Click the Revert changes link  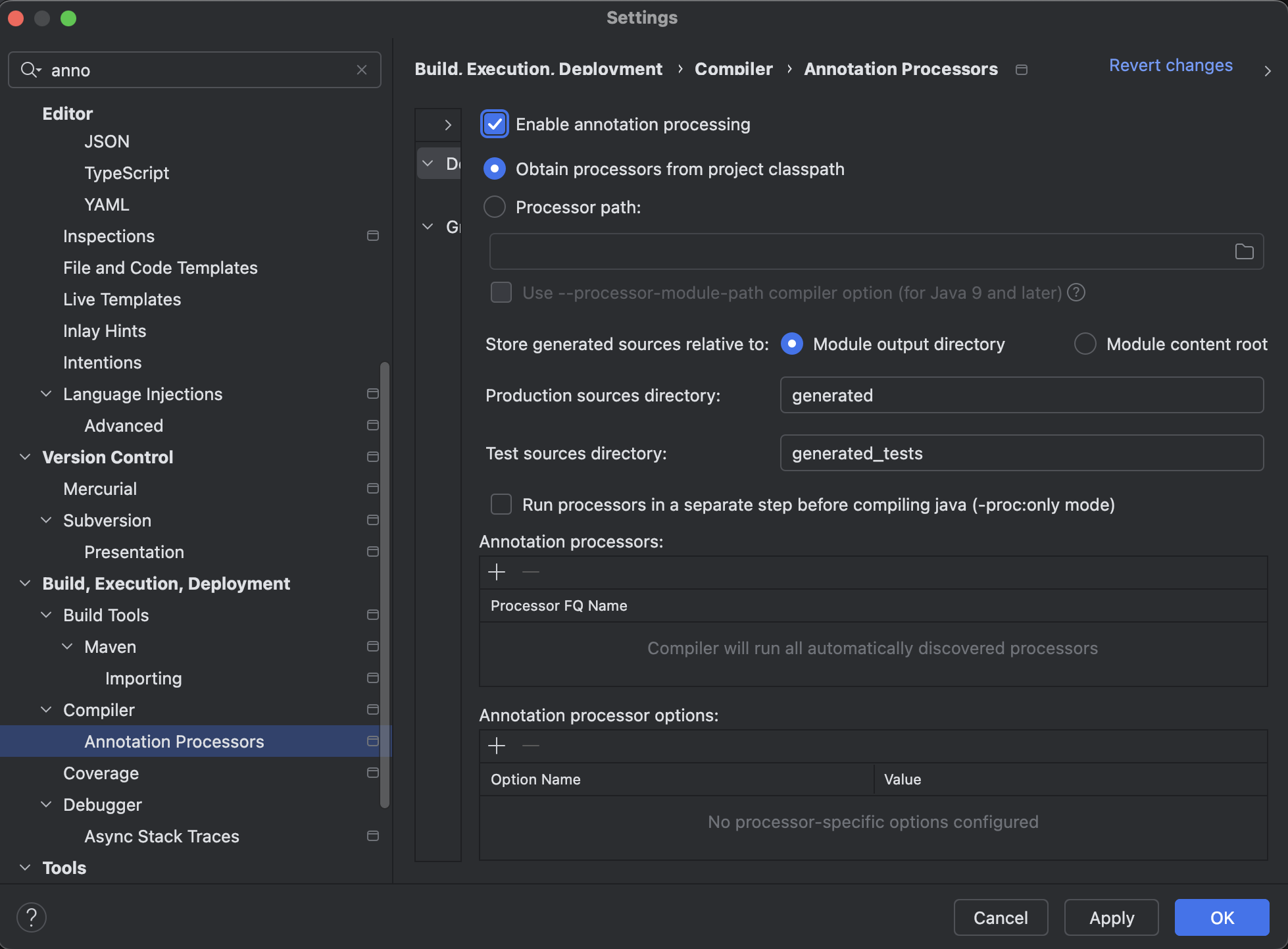coord(1170,66)
